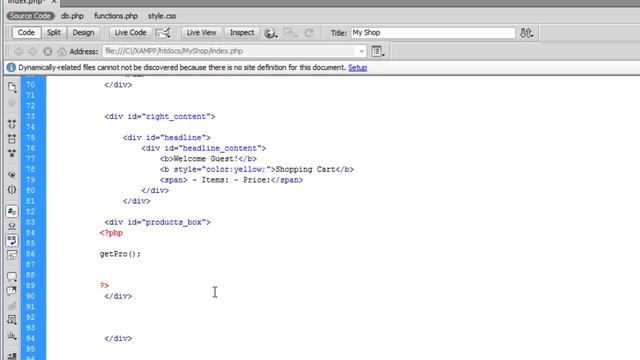This screenshot has height=360, width=640.
Task: Click the closing ?> PHP tag
Action: tap(104, 285)
